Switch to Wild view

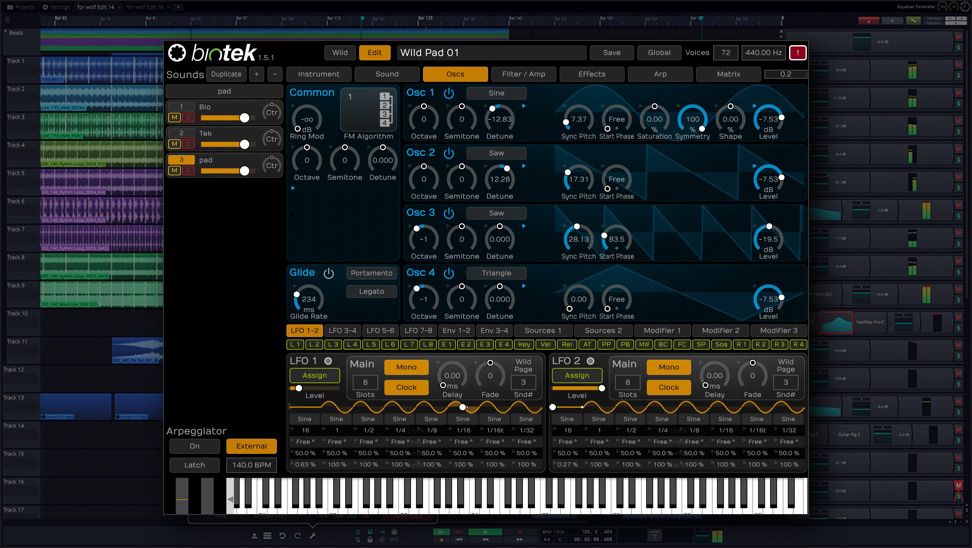coord(340,53)
